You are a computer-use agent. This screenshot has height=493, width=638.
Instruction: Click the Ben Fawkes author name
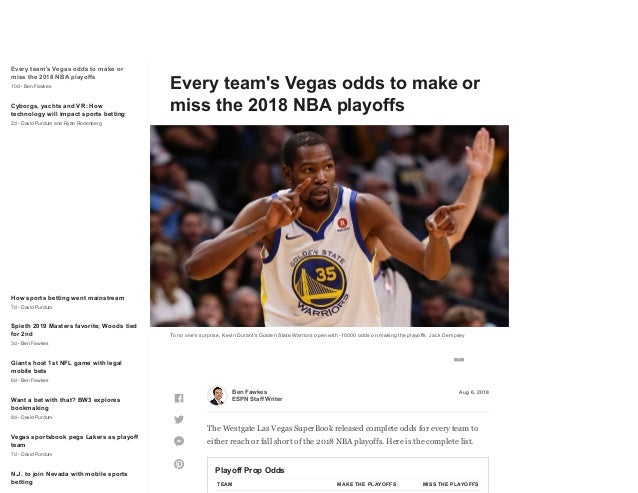tap(249, 392)
